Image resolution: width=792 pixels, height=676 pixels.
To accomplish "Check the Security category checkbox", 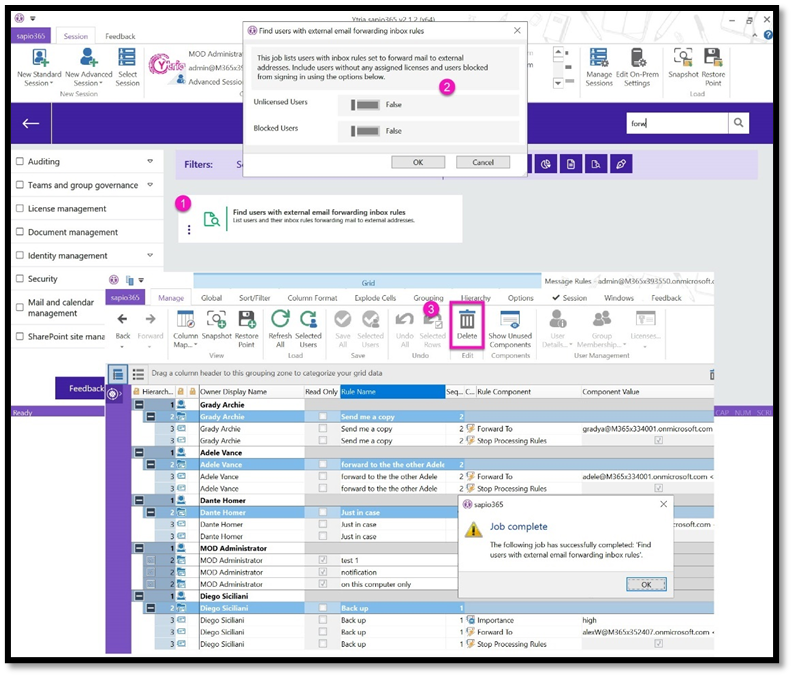I will (20, 278).
